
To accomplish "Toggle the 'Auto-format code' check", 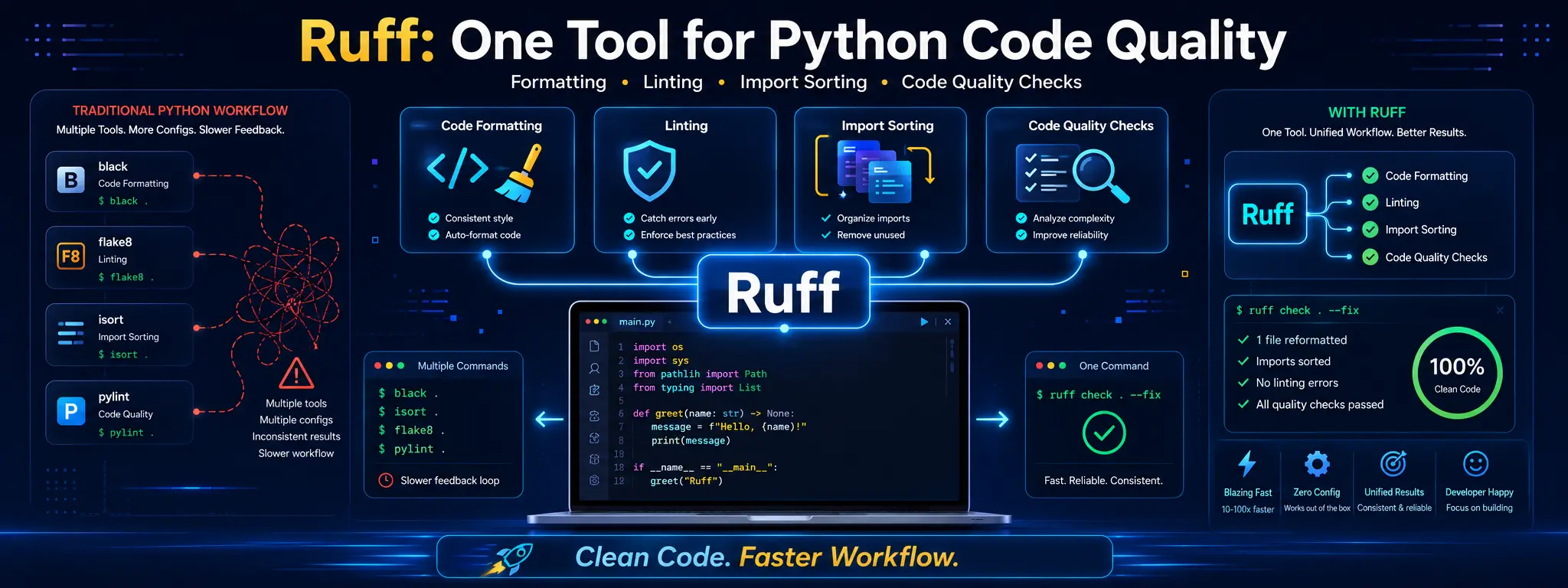I will point(434,235).
